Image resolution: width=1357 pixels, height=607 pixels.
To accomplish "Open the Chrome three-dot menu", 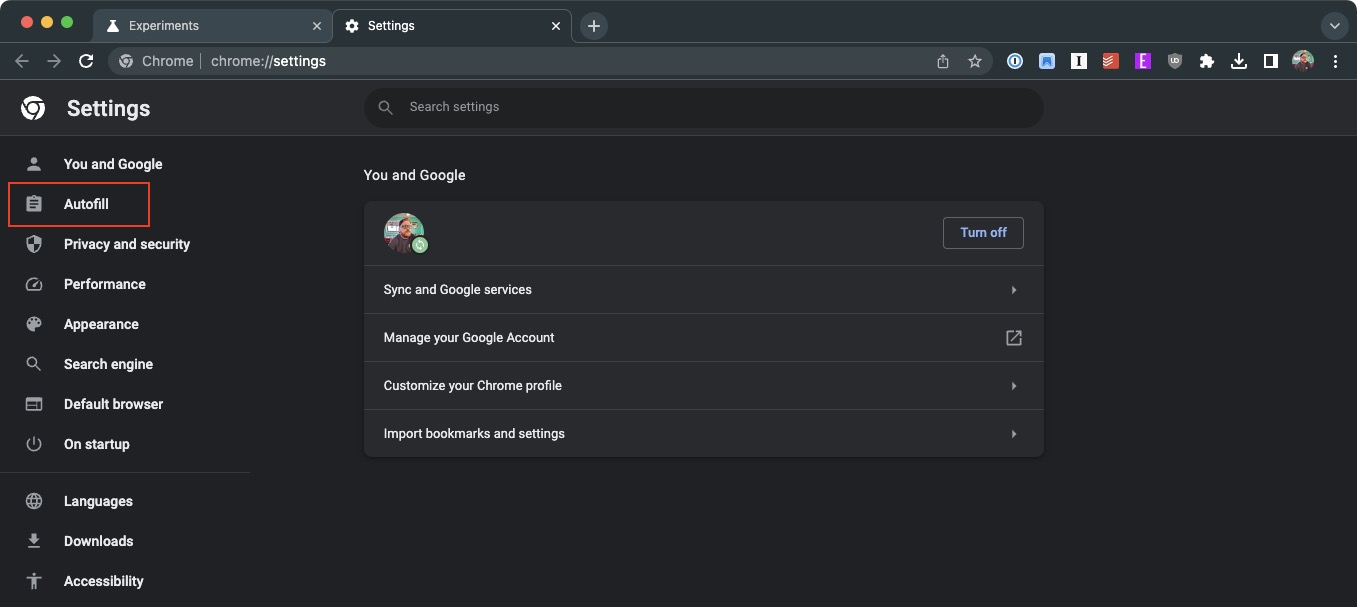I will pos(1336,61).
